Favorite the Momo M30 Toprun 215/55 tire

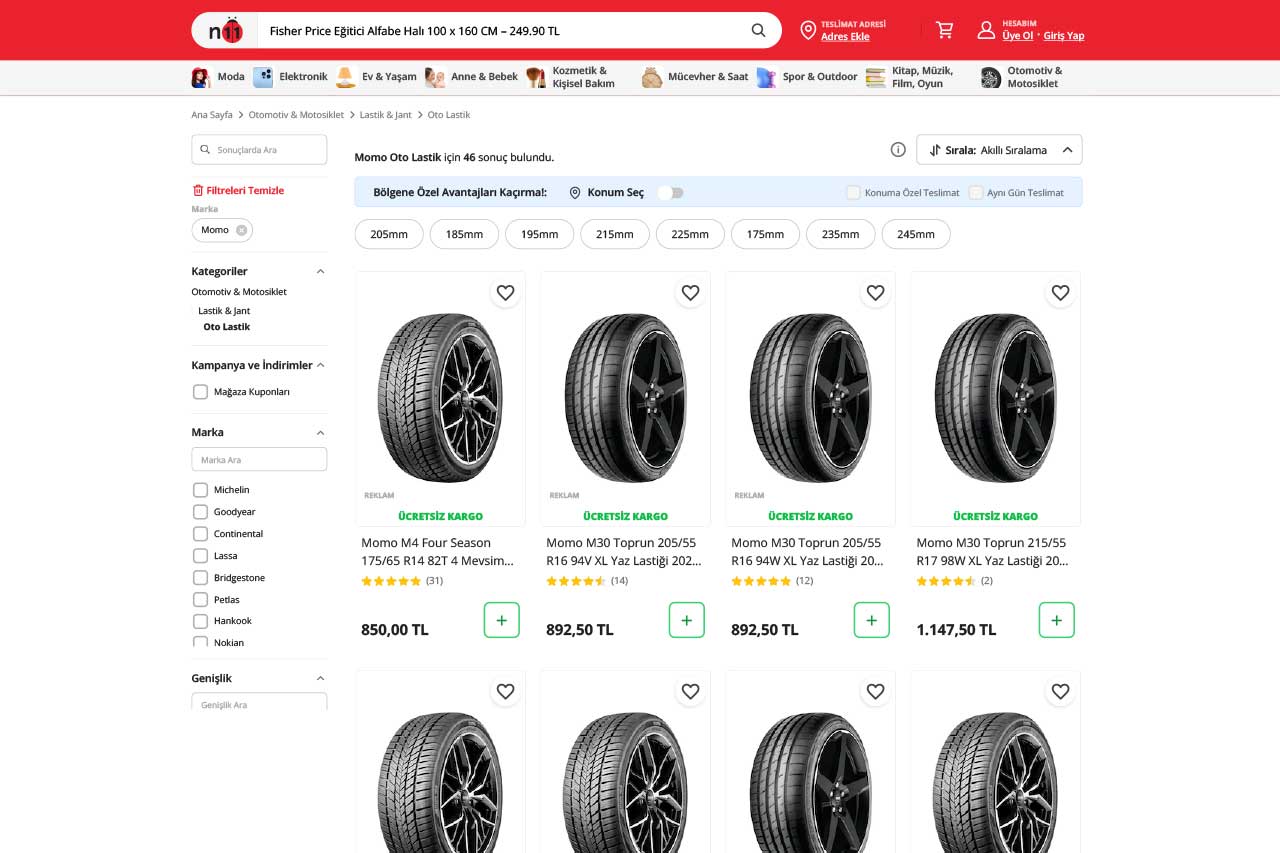[x=1060, y=293]
